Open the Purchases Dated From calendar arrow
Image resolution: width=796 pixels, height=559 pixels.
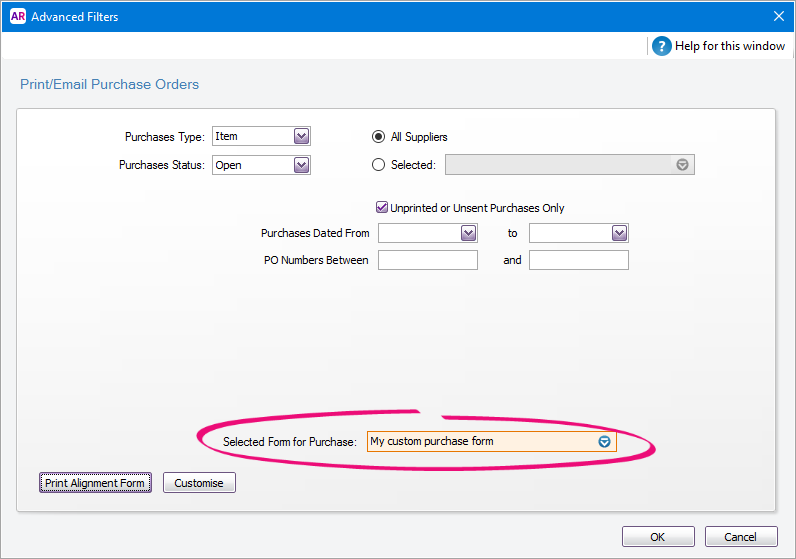468,233
